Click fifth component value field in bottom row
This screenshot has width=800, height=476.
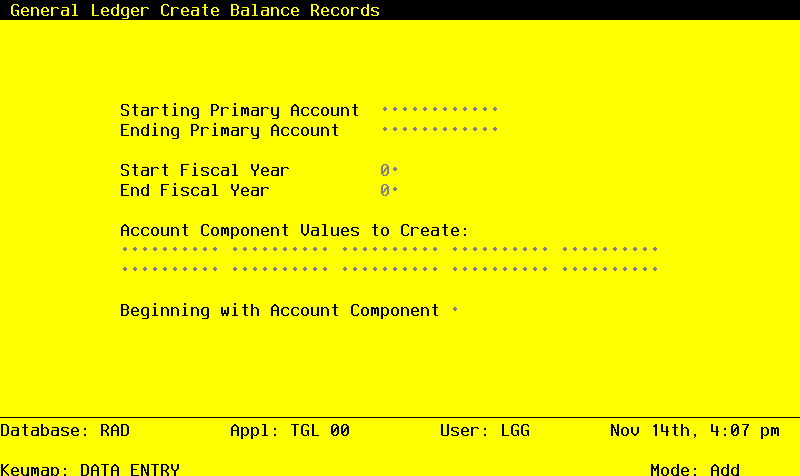[x=611, y=269]
